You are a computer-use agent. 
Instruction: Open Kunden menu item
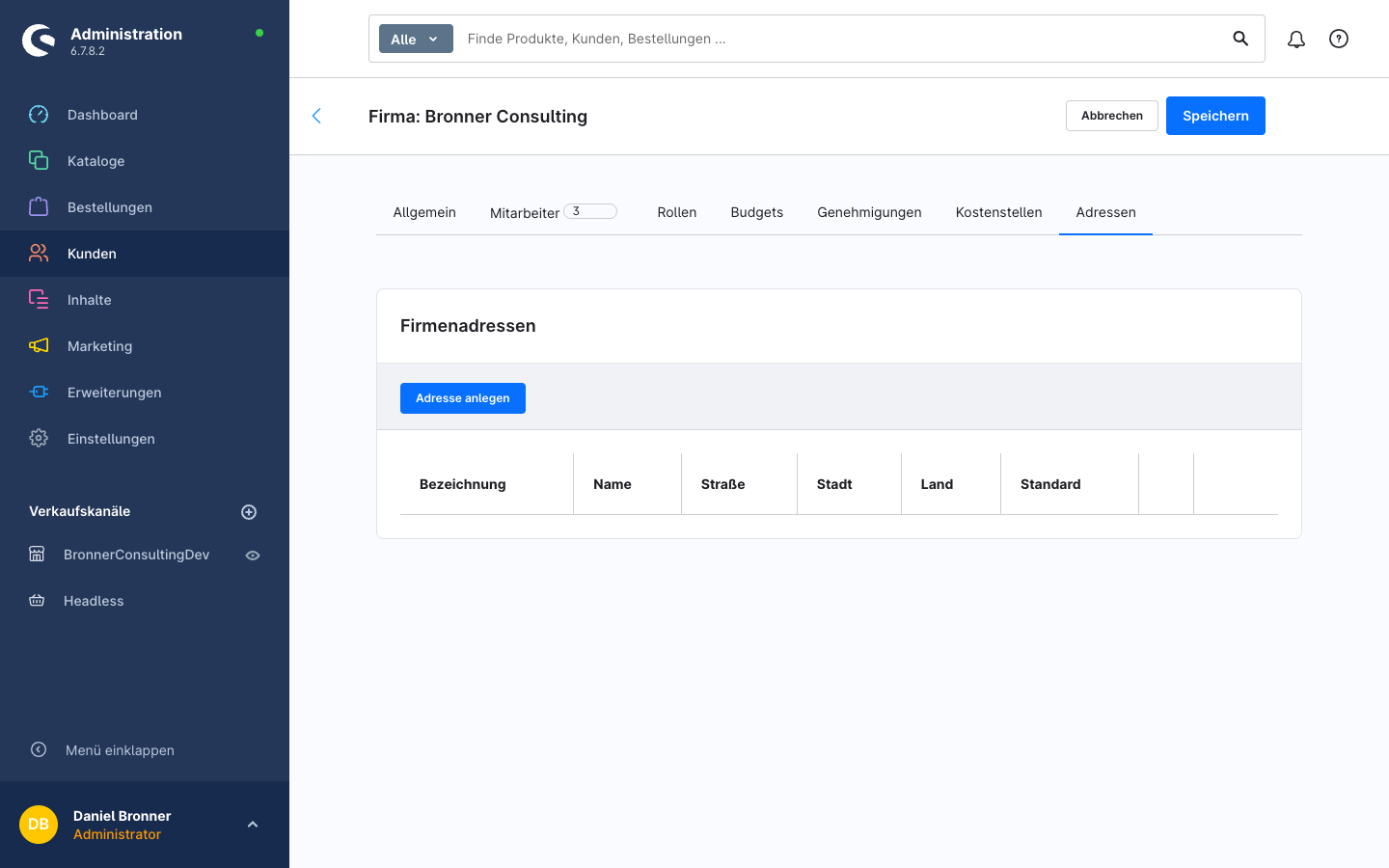click(145, 254)
